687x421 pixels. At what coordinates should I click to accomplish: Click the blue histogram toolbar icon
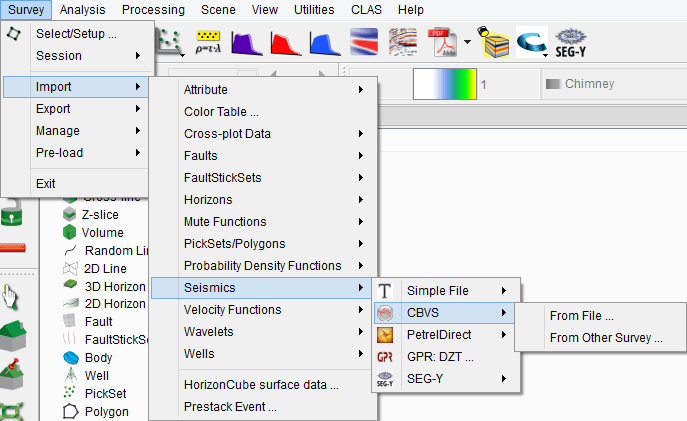[324, 42]
